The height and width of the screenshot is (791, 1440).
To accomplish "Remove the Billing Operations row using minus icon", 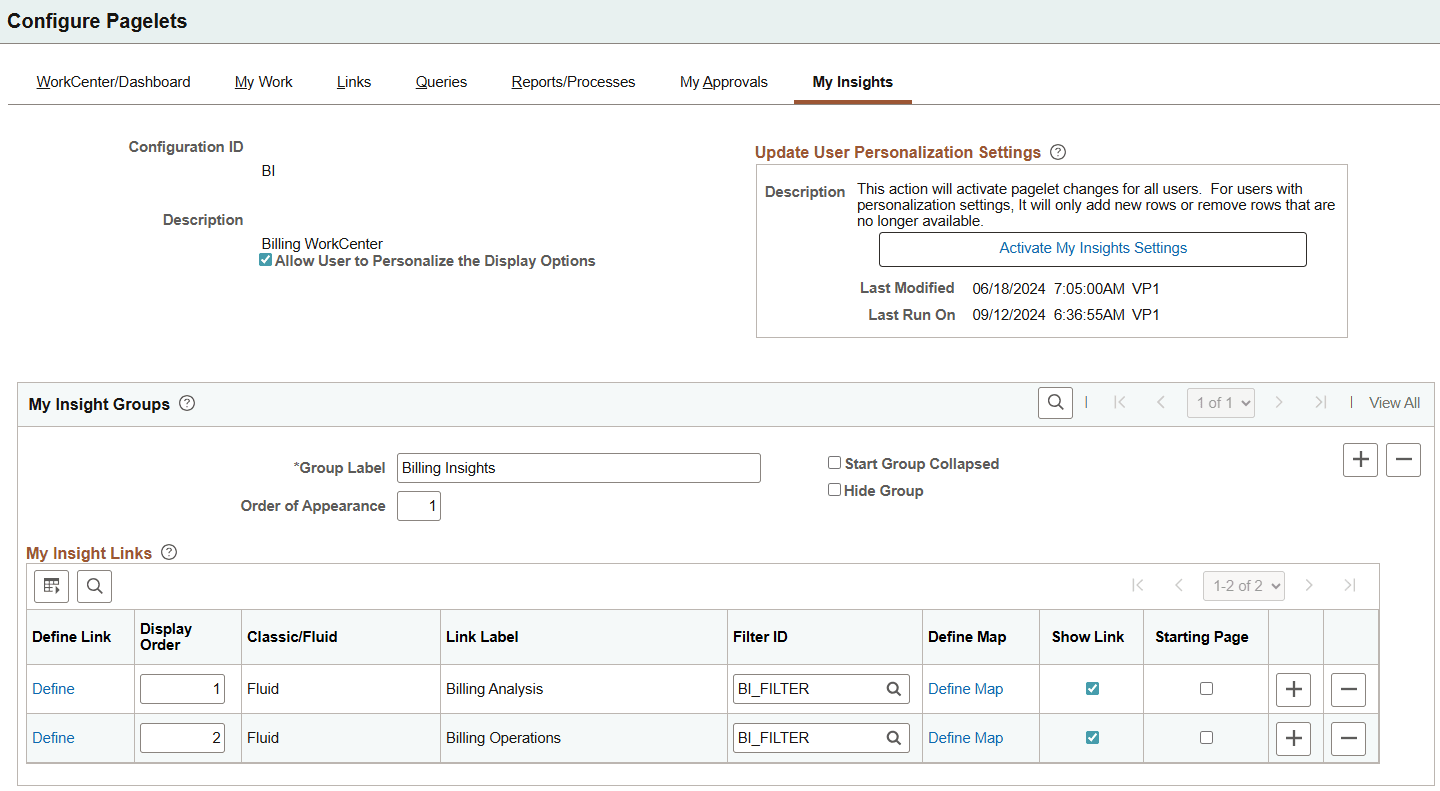I will coord(1348,738).
